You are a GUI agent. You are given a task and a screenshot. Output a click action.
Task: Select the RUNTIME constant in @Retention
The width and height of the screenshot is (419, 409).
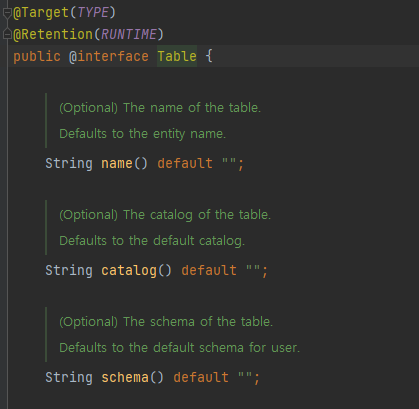coord(129,34)
